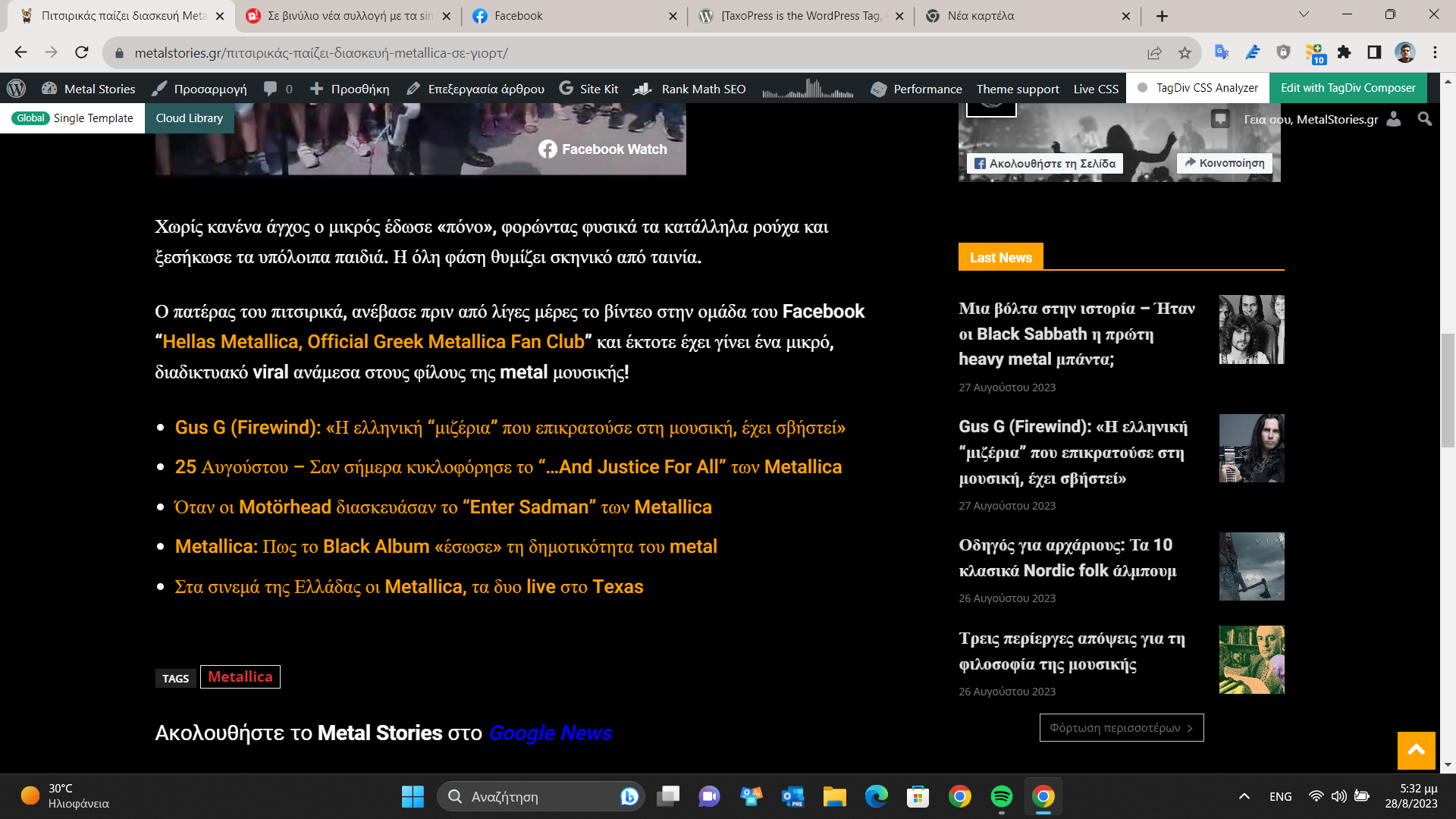Open the Site Kit menu item
Image resolution: width=1456 pixels, height=819 pixels.
point(588,89)
